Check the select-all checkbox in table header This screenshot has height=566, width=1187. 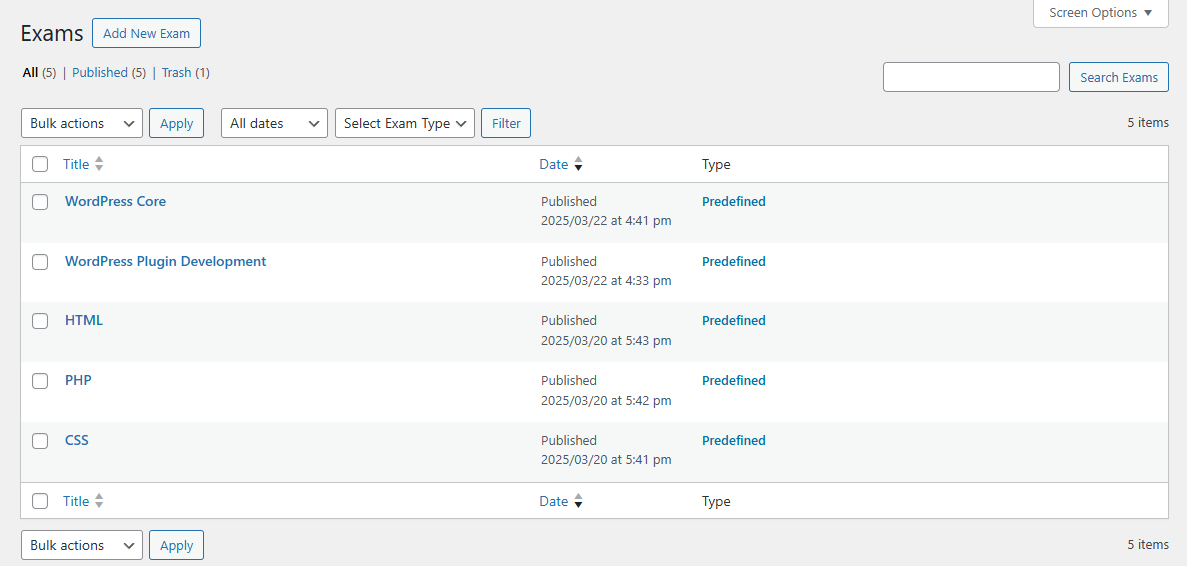pos(40,164)
